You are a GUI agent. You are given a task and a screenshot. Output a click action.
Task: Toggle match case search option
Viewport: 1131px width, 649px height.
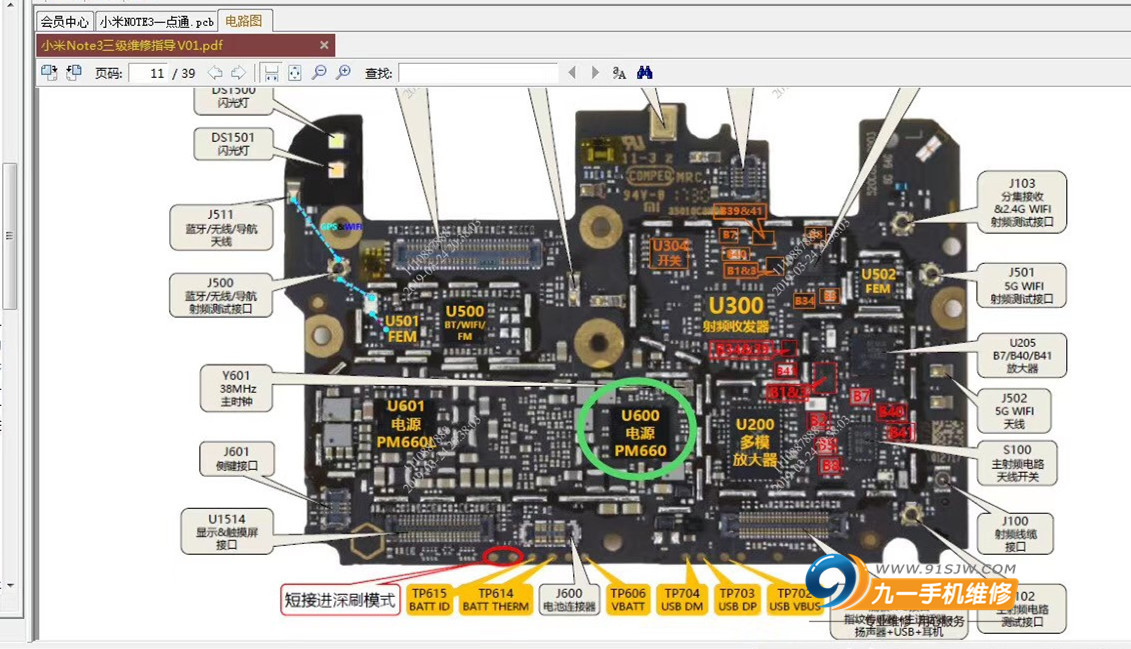tap(619, 72)
